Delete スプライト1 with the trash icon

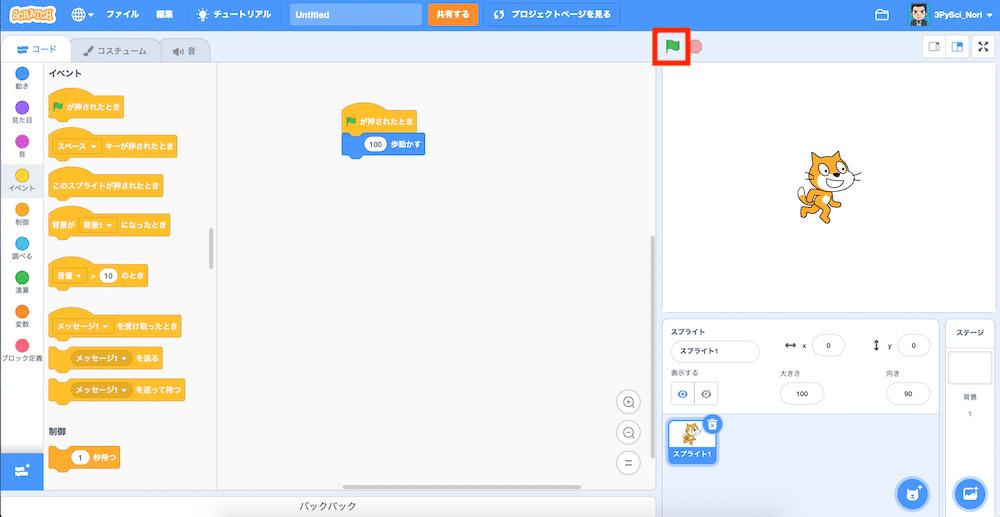point(713,425)
